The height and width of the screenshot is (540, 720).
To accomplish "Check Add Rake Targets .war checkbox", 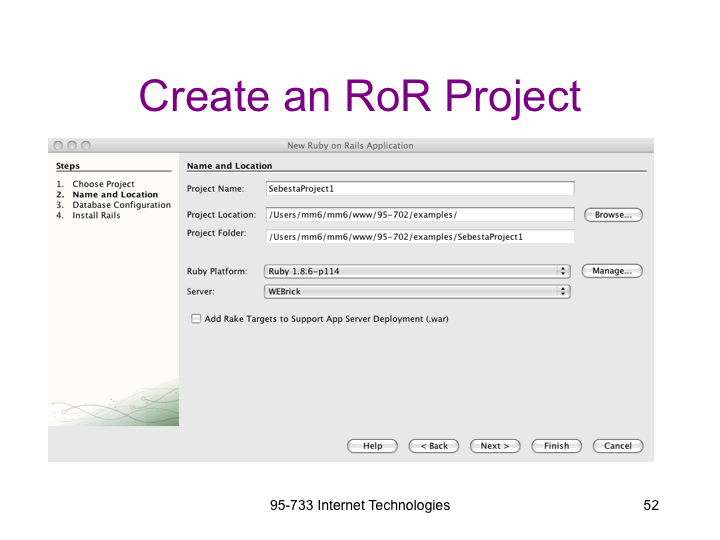I will [196, 319].
